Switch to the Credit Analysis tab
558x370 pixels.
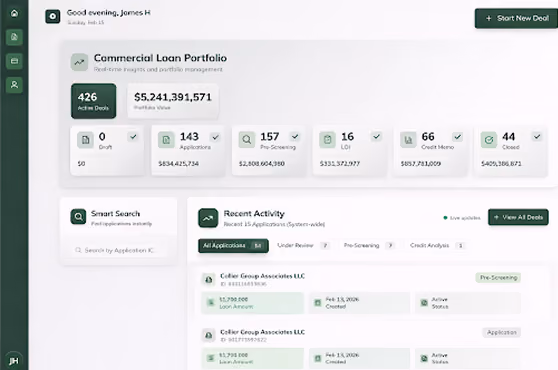[437, 245]
